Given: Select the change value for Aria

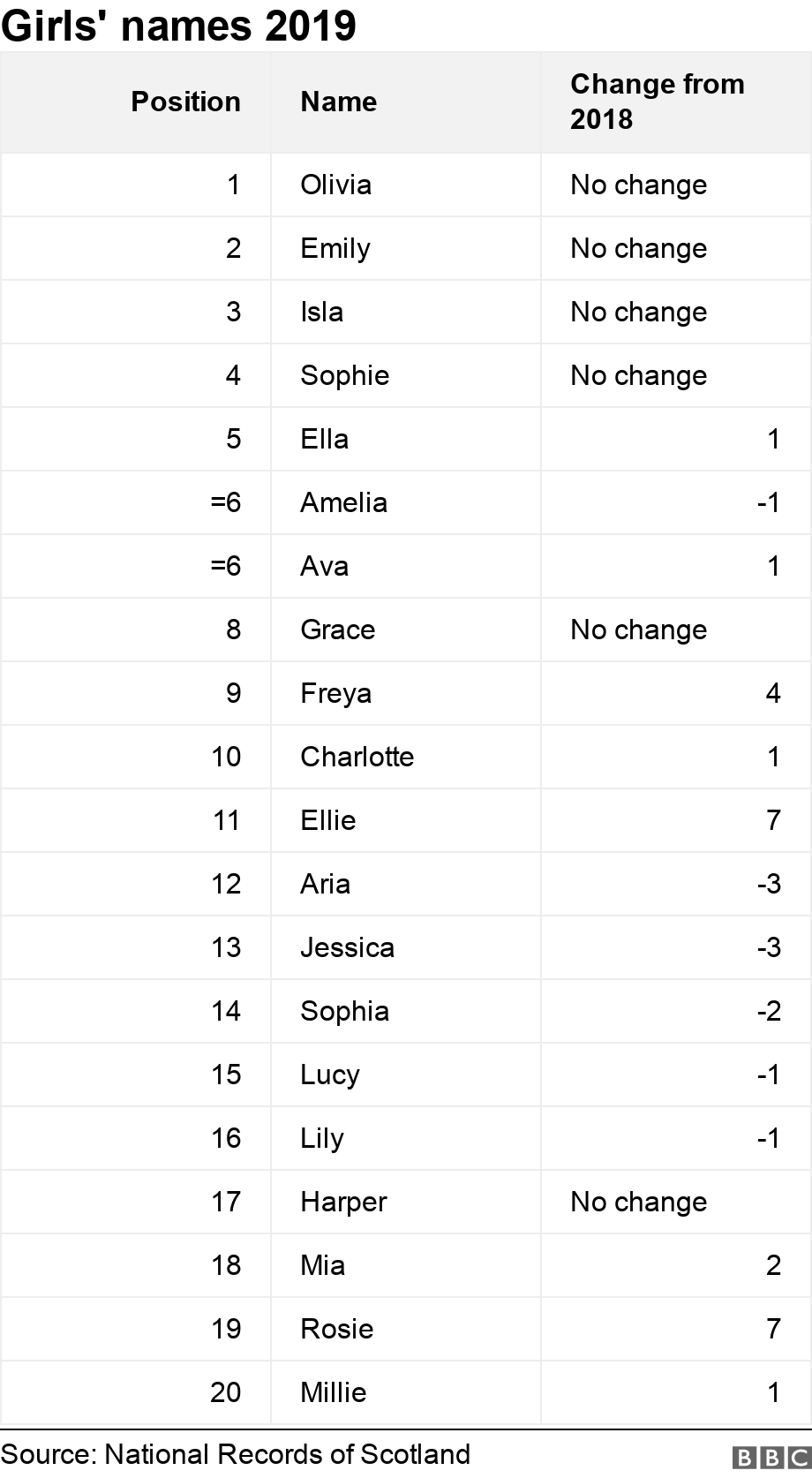Looking at the screenshot, I should [769, 884].
